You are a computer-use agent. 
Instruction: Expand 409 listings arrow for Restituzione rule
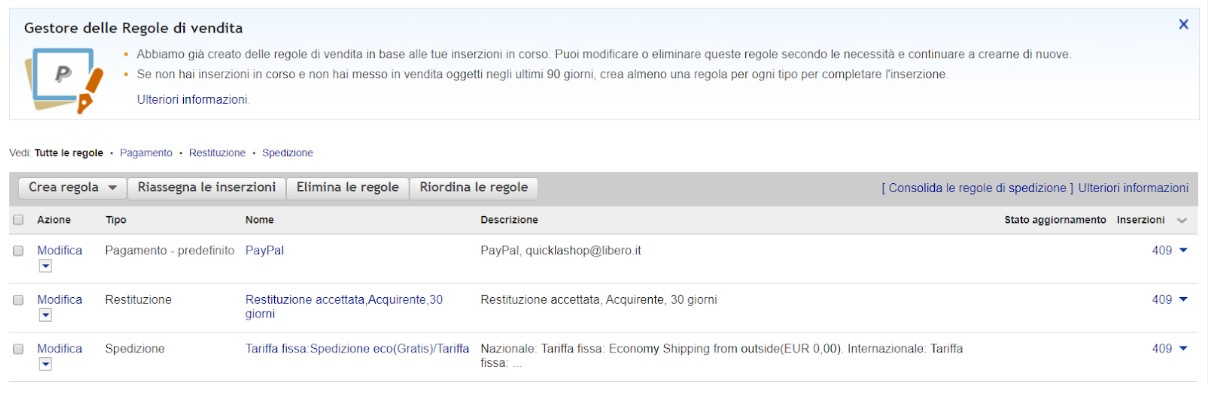coord(1184,300)
